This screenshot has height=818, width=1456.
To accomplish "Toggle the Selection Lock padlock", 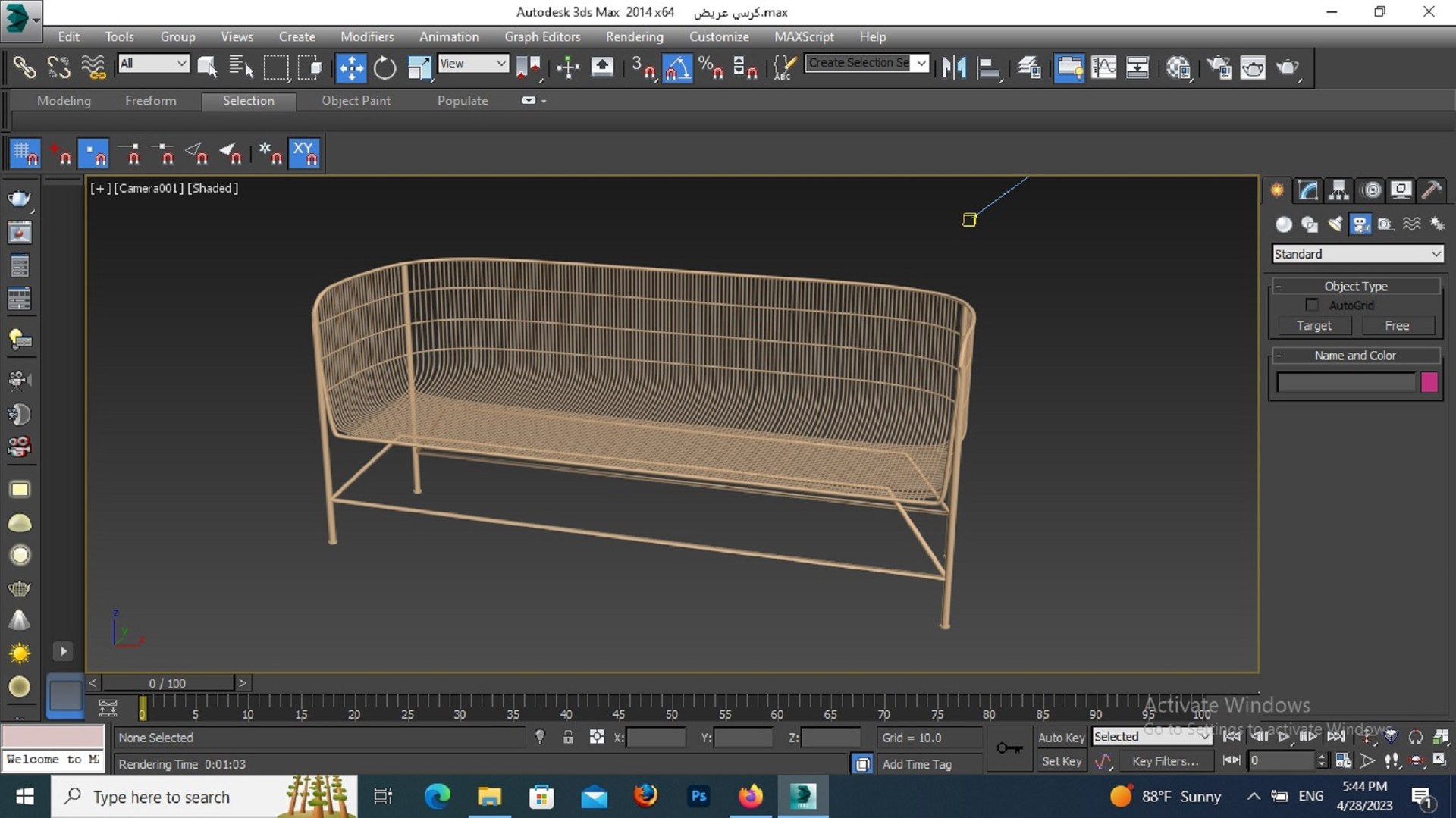I will click(x=568, y=737).
